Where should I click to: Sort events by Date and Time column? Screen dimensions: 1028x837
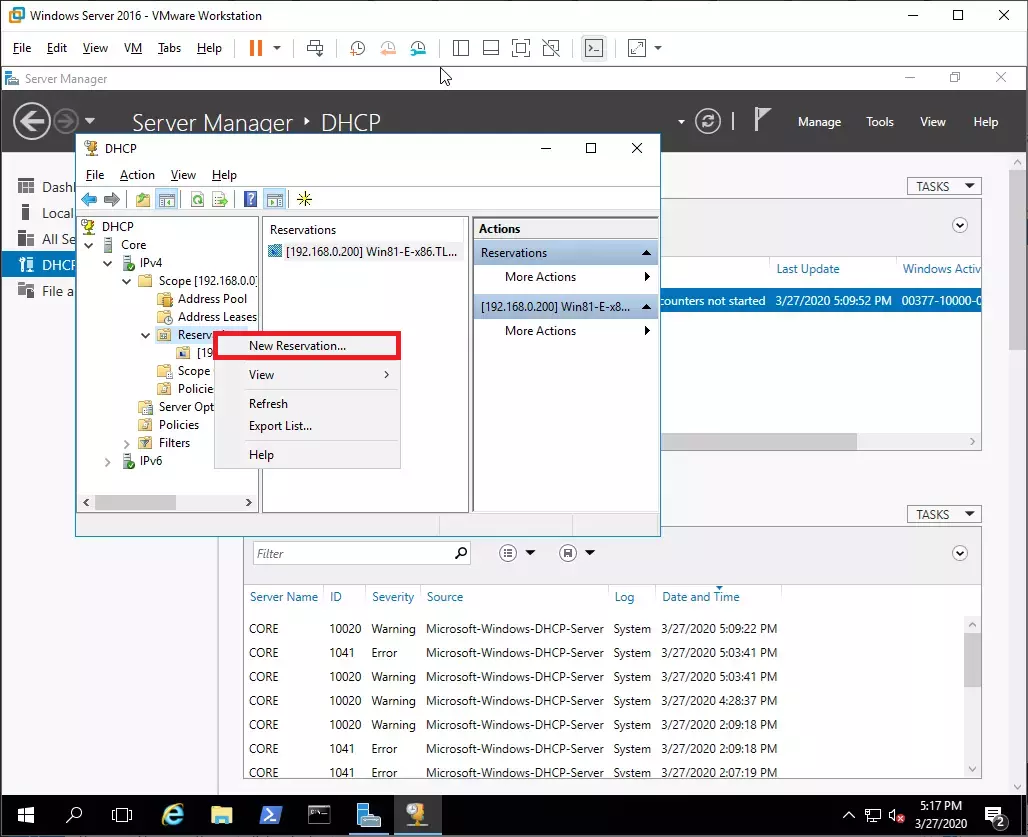tap(701, 597)
